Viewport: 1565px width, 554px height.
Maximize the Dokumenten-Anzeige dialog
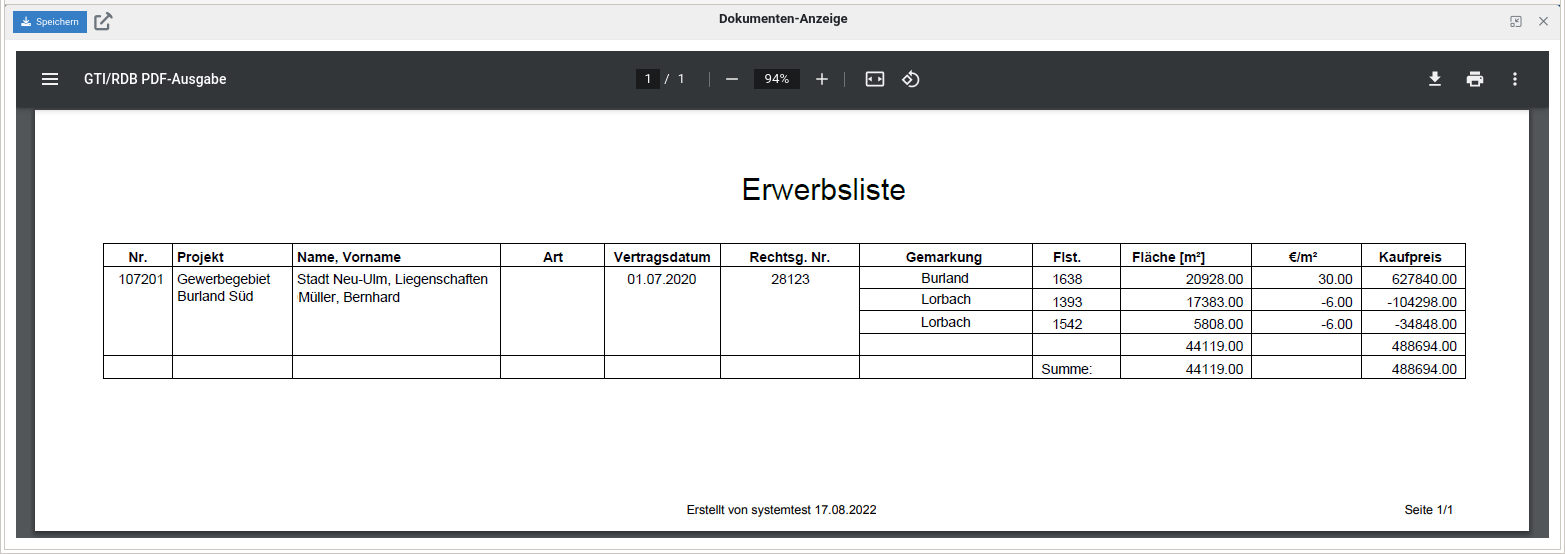coord(1516,21)
